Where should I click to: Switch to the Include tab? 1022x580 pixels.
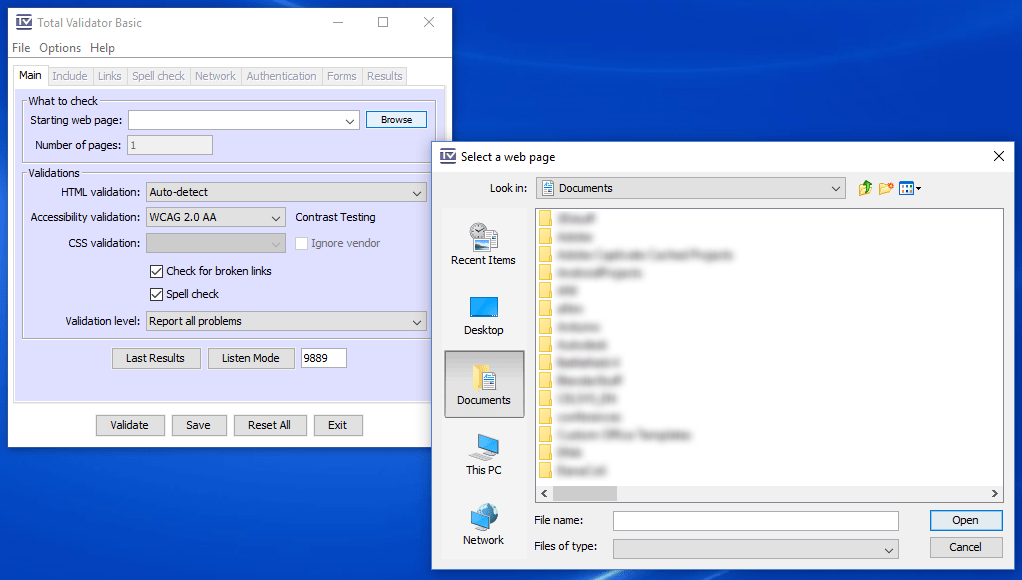coord(70,76)
